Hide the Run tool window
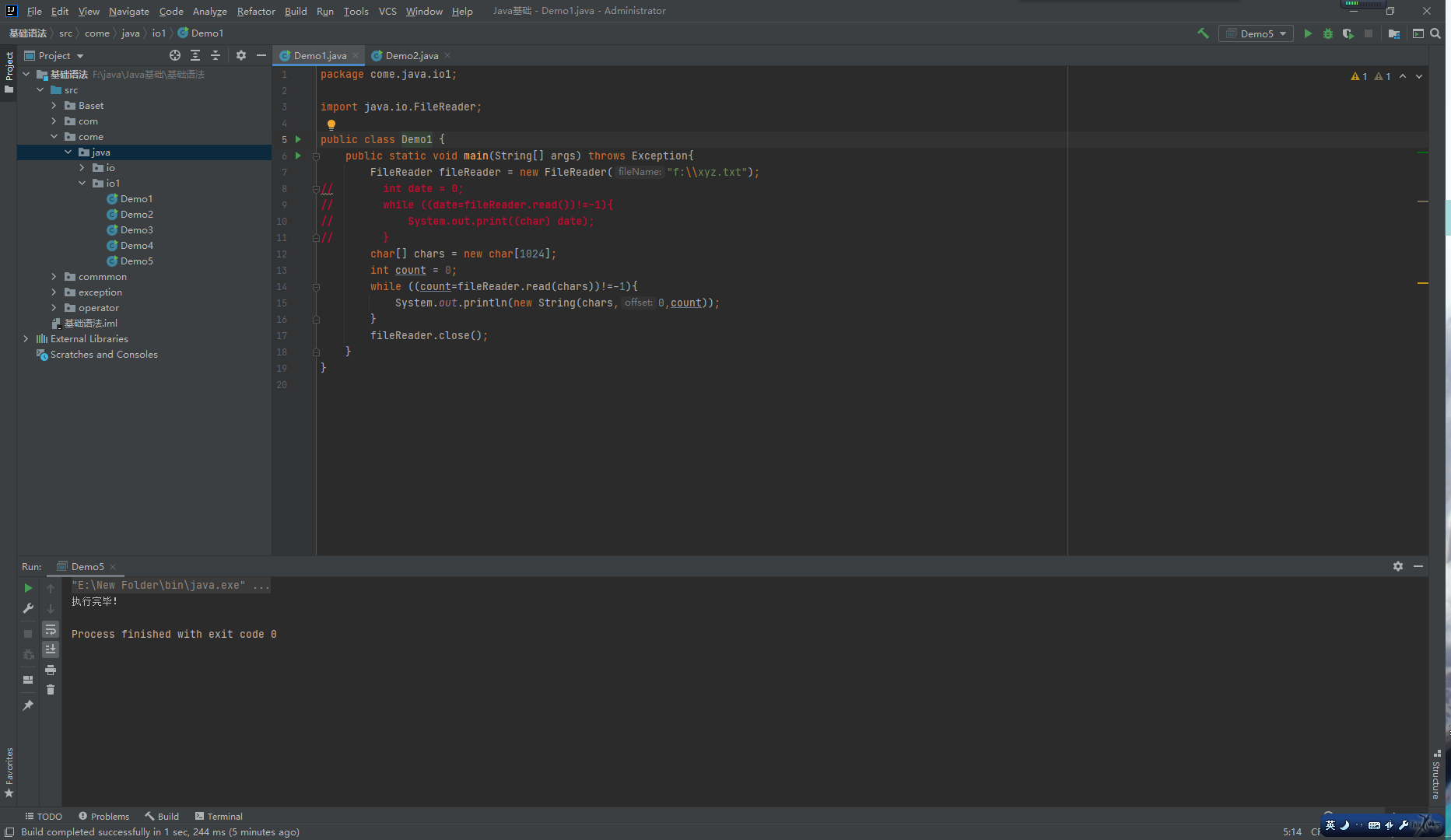This screenshot has width=1451, height=840. [x=1418, y=566]
